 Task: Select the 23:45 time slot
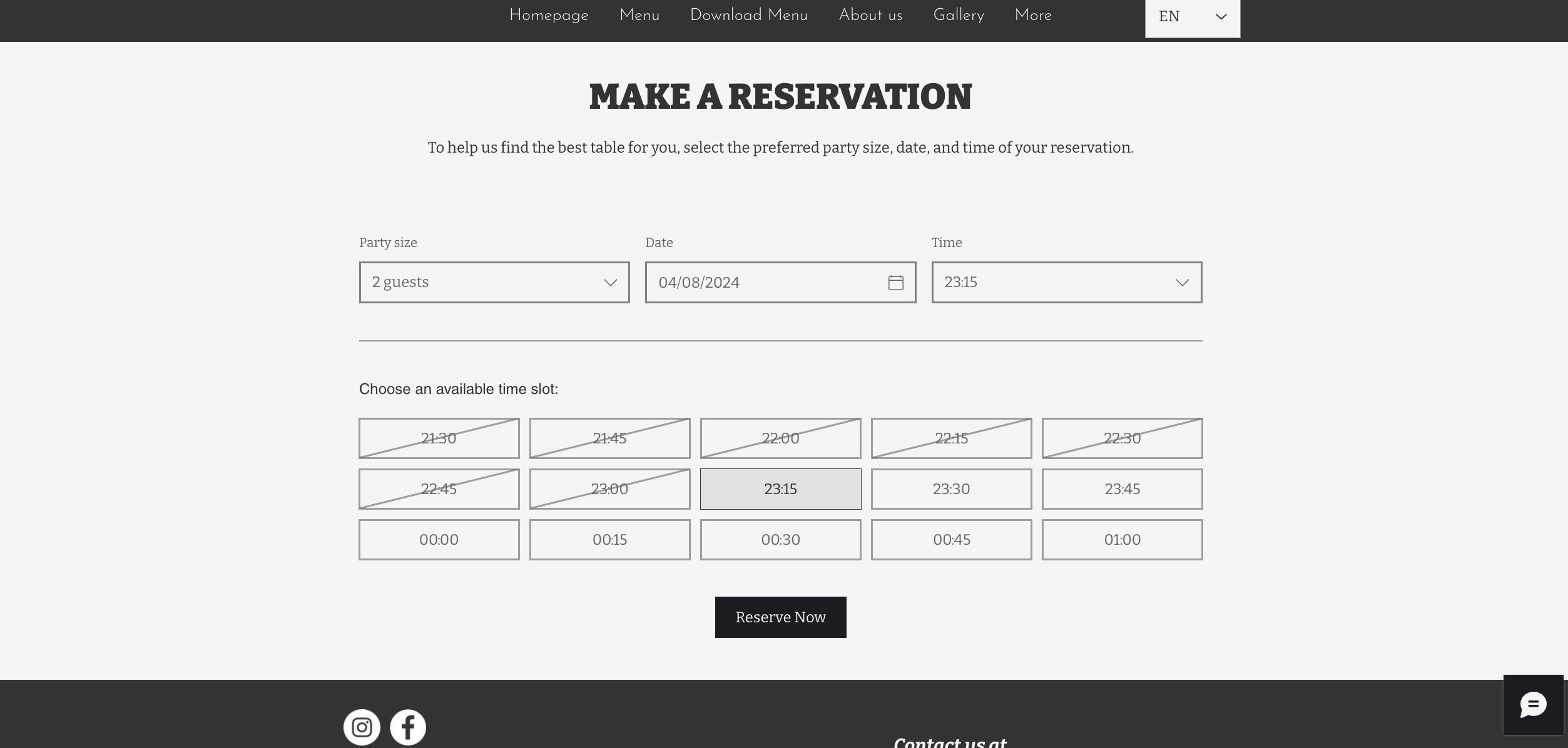point(1122,489)
